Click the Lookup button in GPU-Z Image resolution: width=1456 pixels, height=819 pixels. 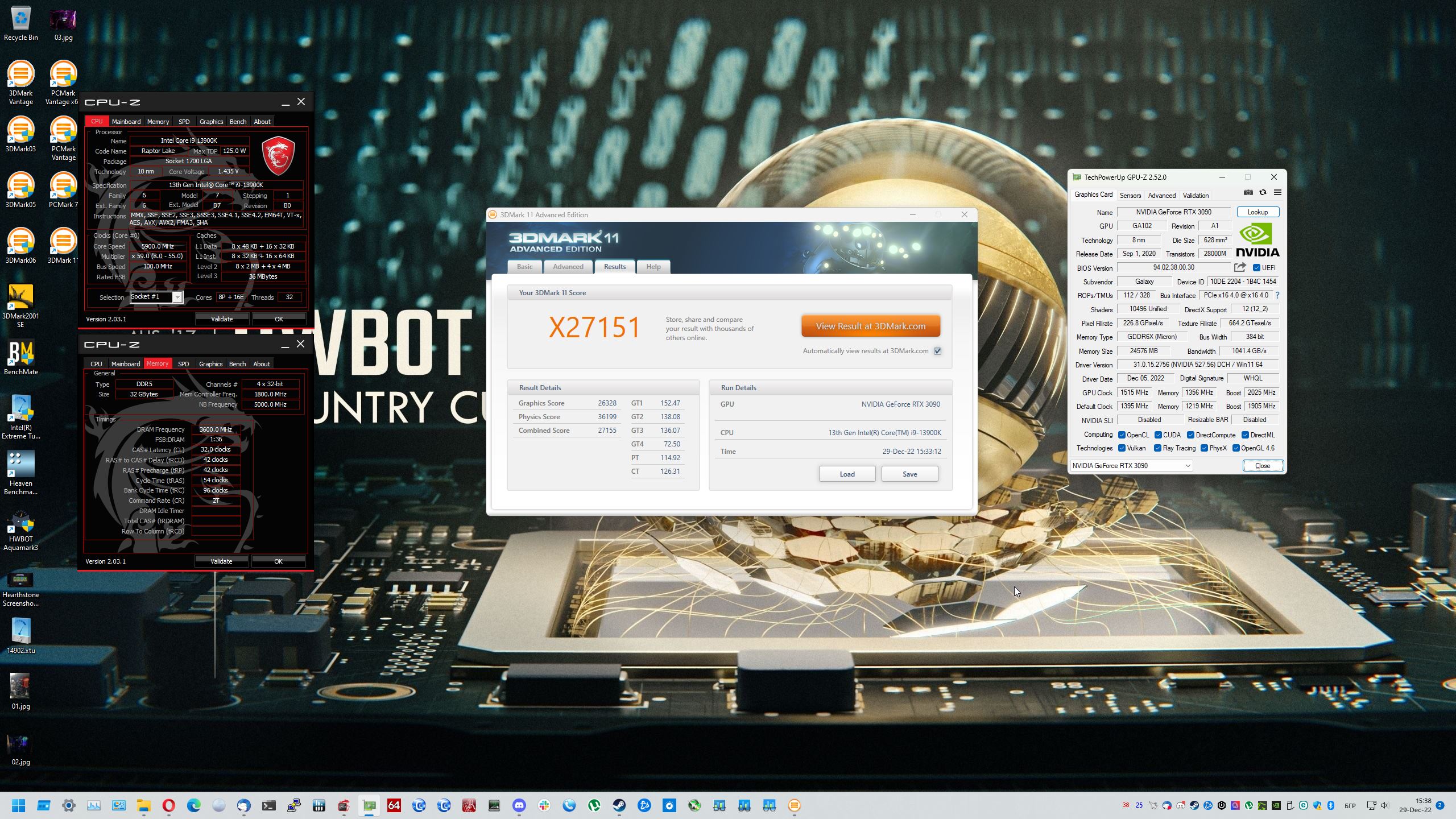1258,212
